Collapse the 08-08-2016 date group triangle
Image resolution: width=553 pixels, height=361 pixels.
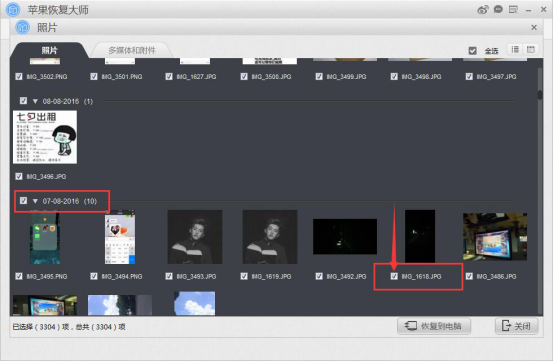(35, 101)
